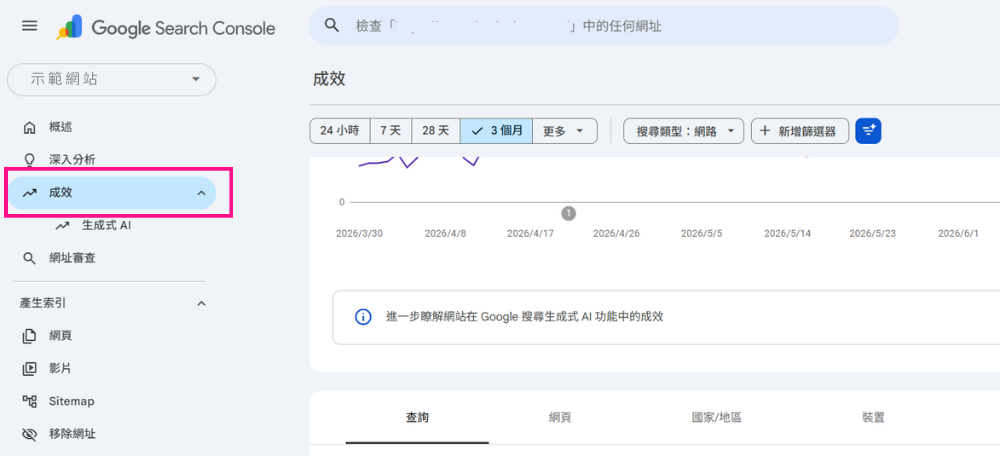Open the hamburger main menu
1000x456 pixels.
point(29,26)
